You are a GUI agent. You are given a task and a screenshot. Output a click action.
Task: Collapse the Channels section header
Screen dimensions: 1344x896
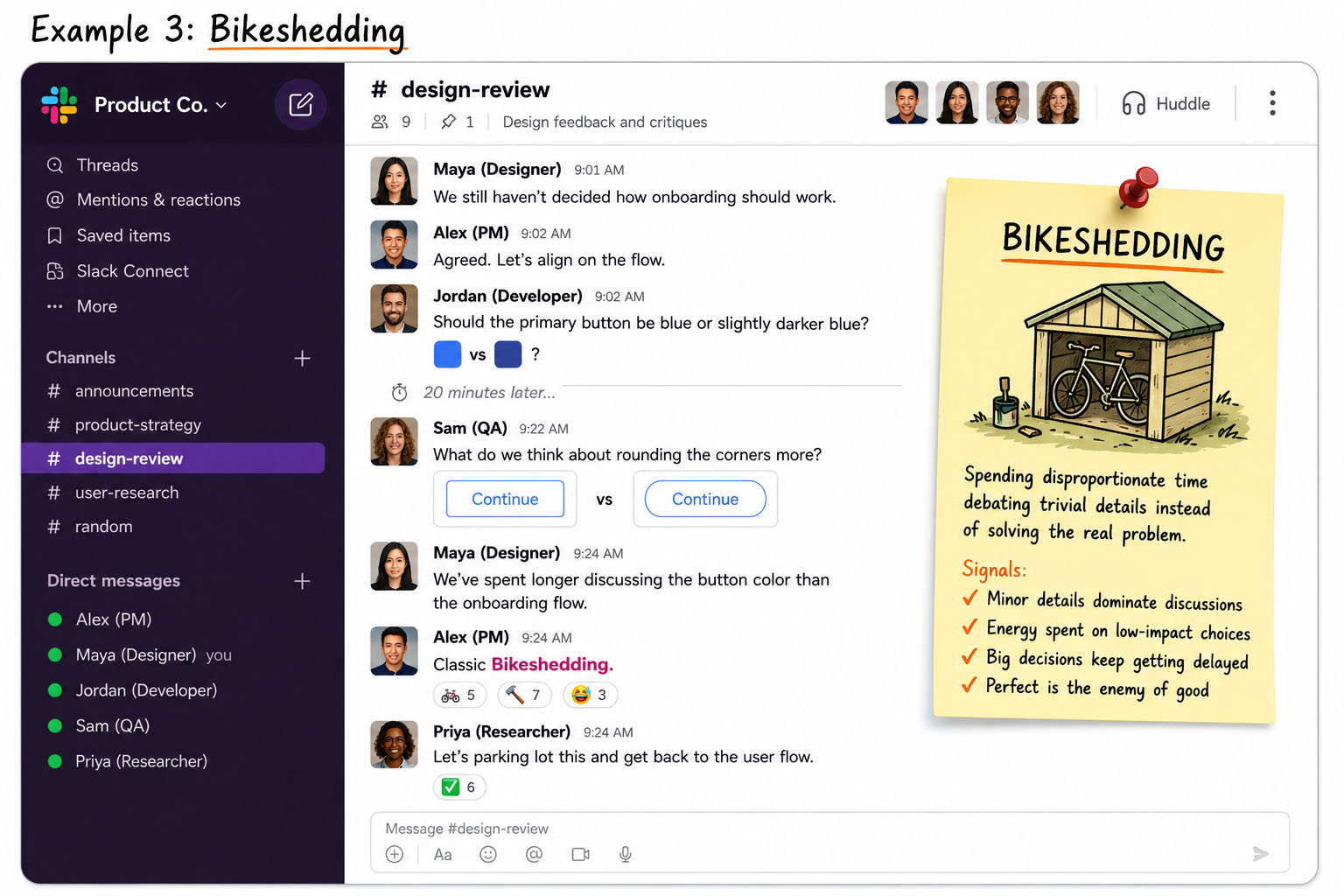coord(80,358)
